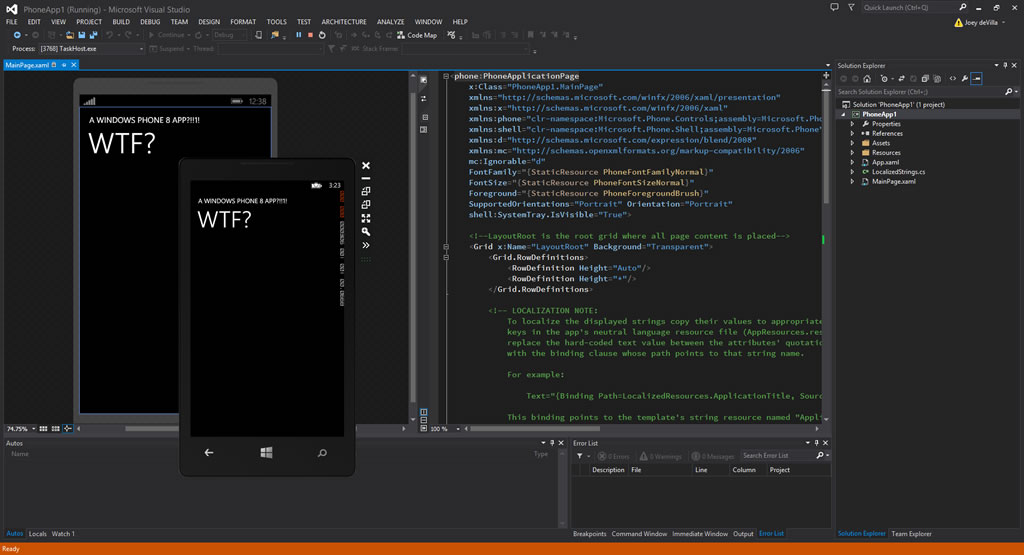This screenshot has width=1024, height=555.
Task: Sync with active document in Solution Explorer
Action: click(902, 78)
